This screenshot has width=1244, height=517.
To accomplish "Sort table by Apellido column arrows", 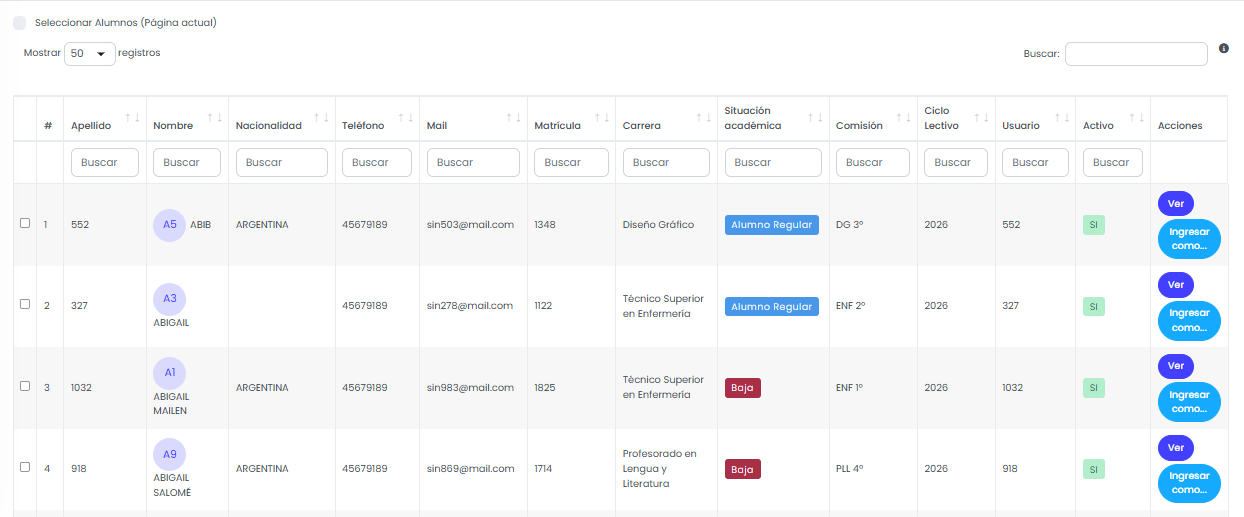I will click(132, 118).
